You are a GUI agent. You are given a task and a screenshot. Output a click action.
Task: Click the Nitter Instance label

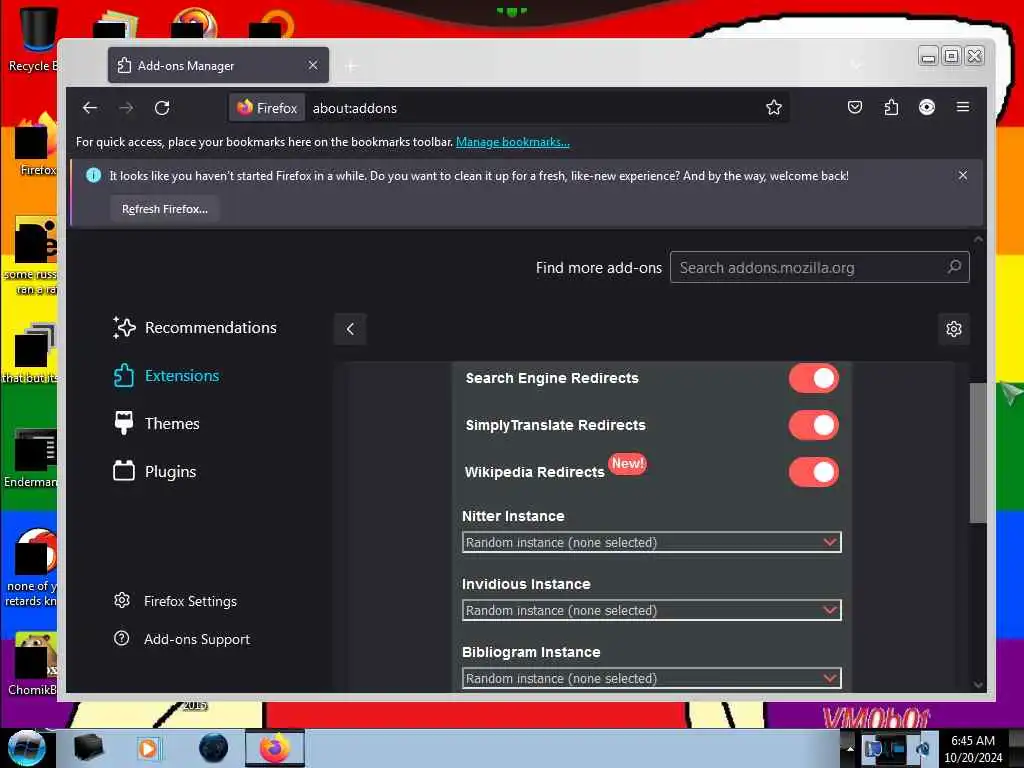513,516
